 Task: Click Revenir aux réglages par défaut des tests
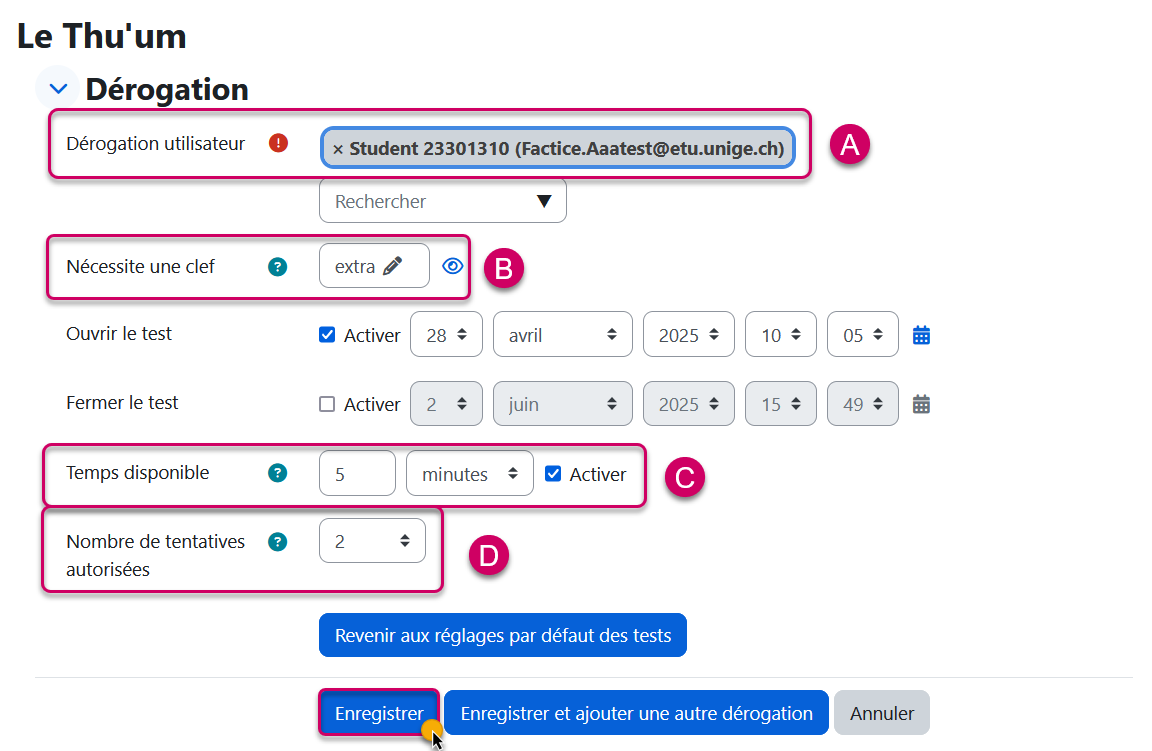point(503,635)
